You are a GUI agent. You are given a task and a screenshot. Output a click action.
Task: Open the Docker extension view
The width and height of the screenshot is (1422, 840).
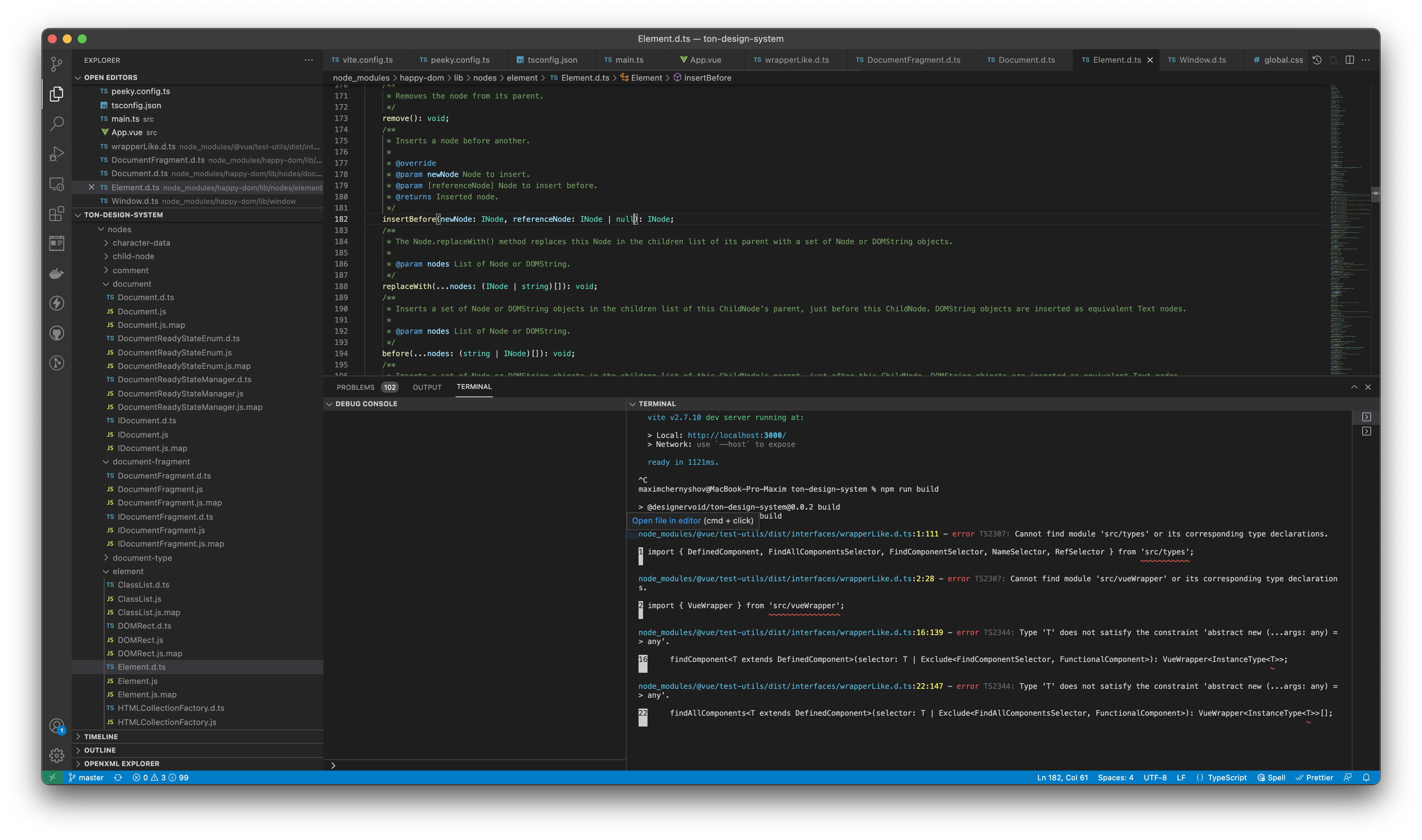pyautogui.click(x=57, y=273)
